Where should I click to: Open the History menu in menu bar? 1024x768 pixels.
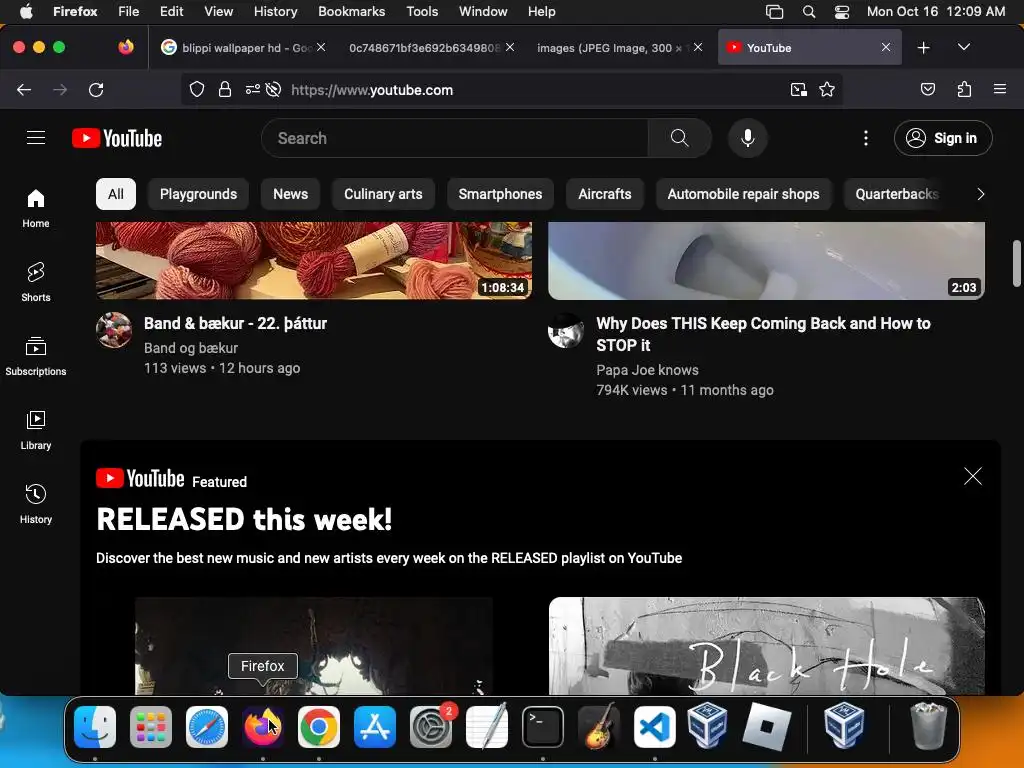[276, 12]
